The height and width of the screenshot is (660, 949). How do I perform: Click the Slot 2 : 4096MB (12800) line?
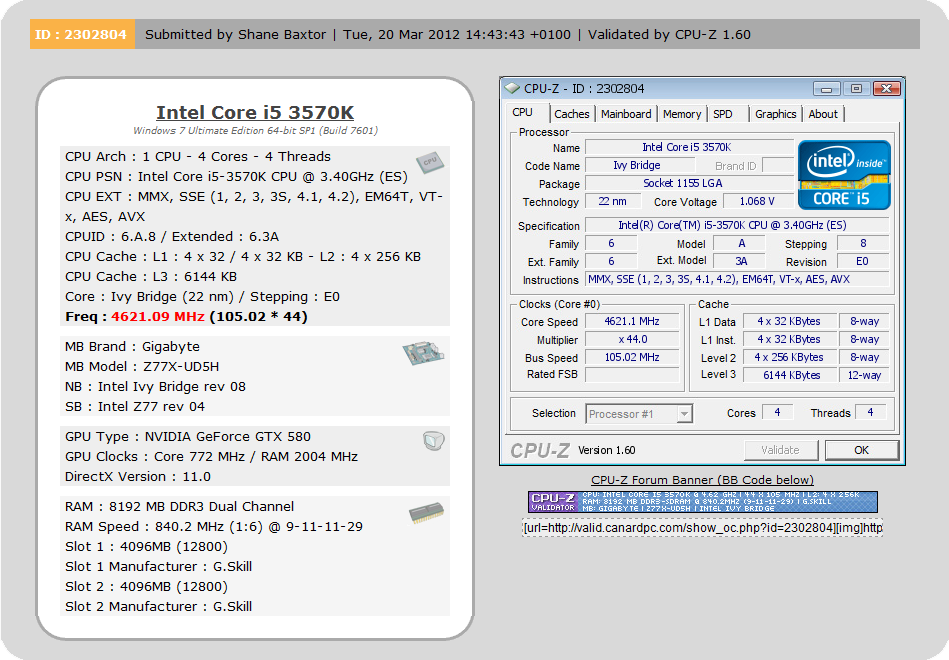pyautogui.click(x=146, y=587)
